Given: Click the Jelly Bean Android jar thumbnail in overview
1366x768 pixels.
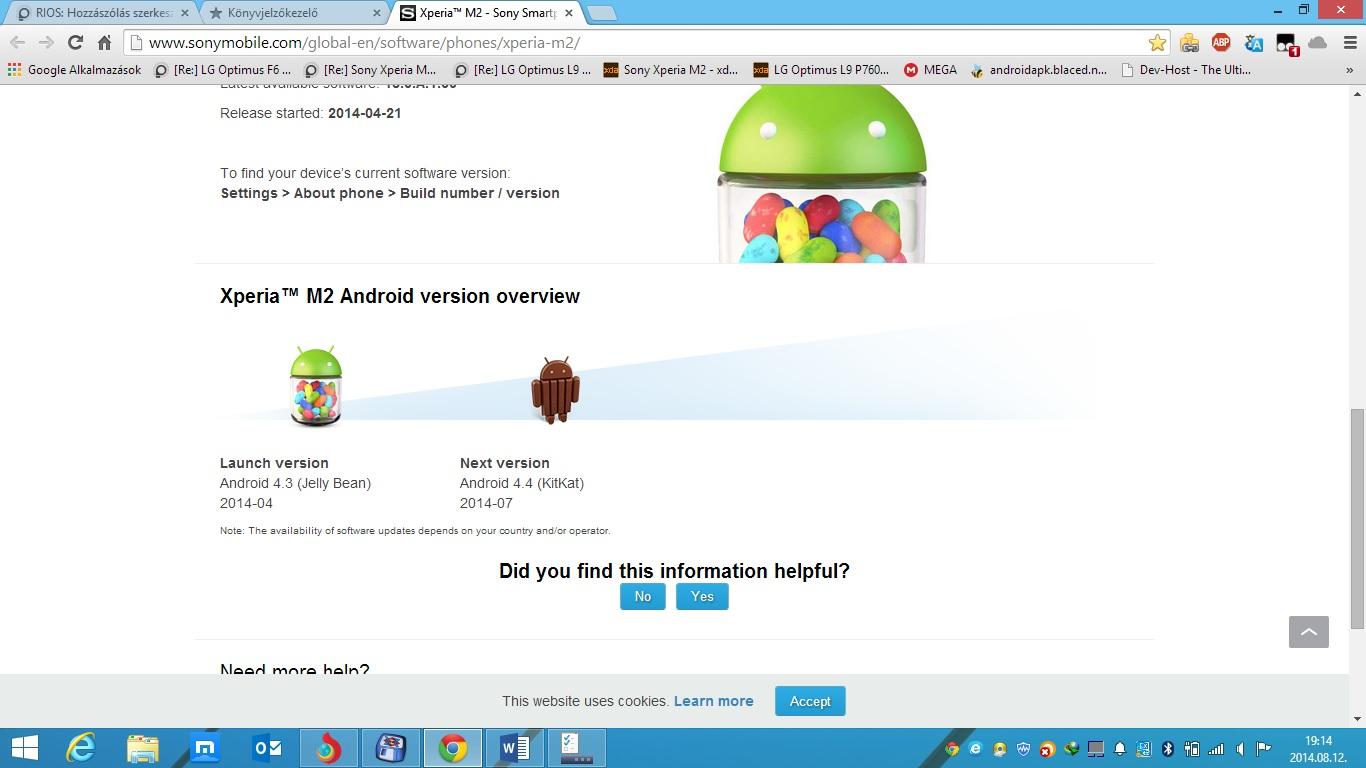Looking at the screenshot, I should tap(316, 387).
